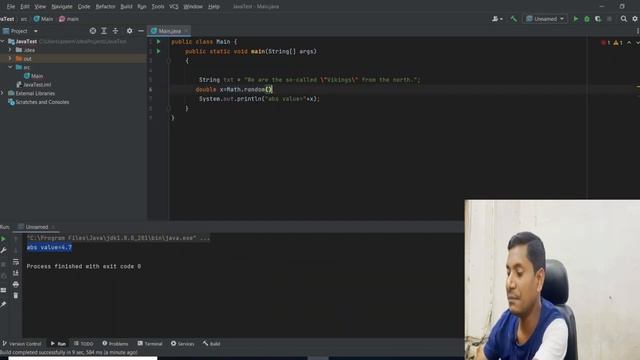Expand the out folder
640x360 pixels.
point(10,58)
